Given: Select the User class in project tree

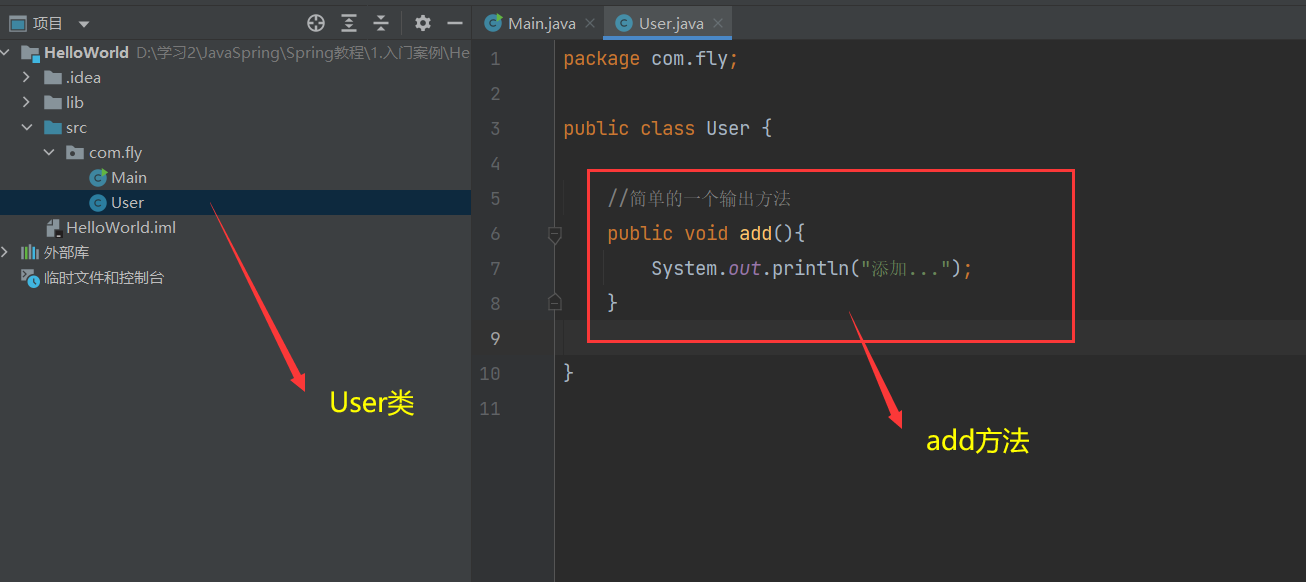Looking at the screenshot, I should 128,202.
